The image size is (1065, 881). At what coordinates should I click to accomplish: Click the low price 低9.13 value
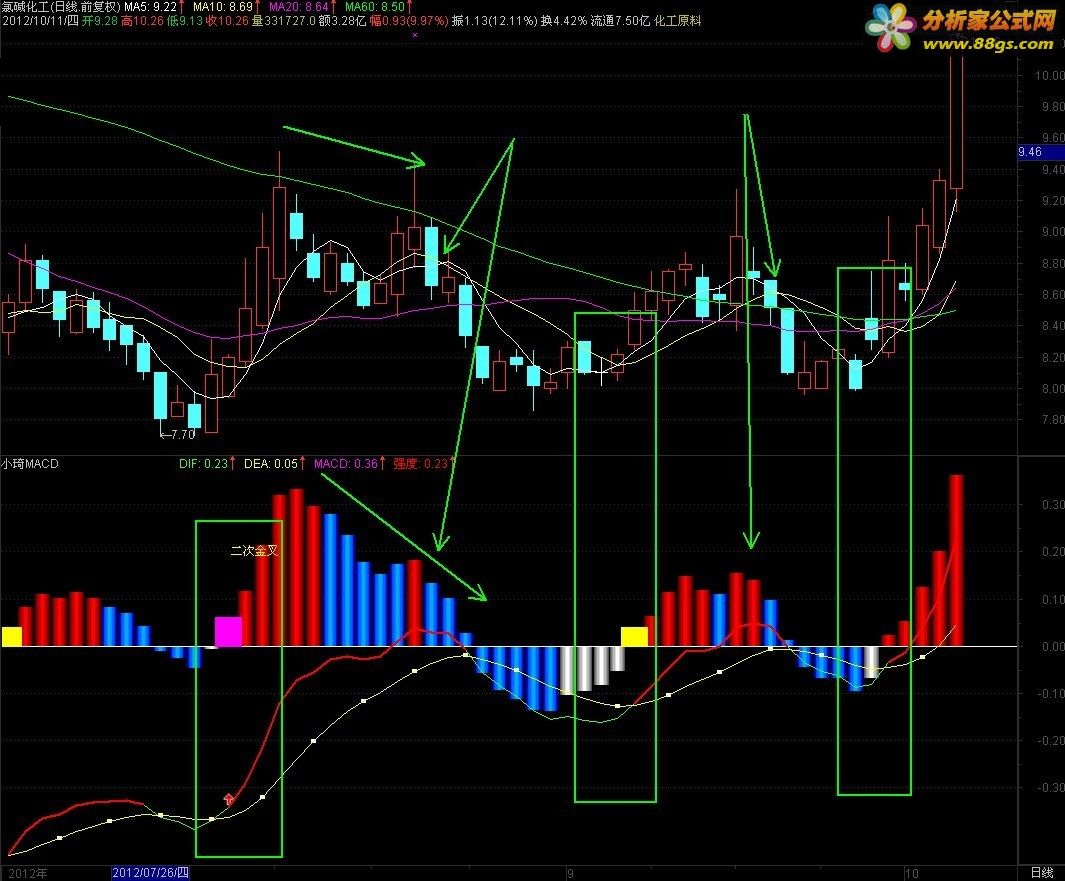(185, 21)
